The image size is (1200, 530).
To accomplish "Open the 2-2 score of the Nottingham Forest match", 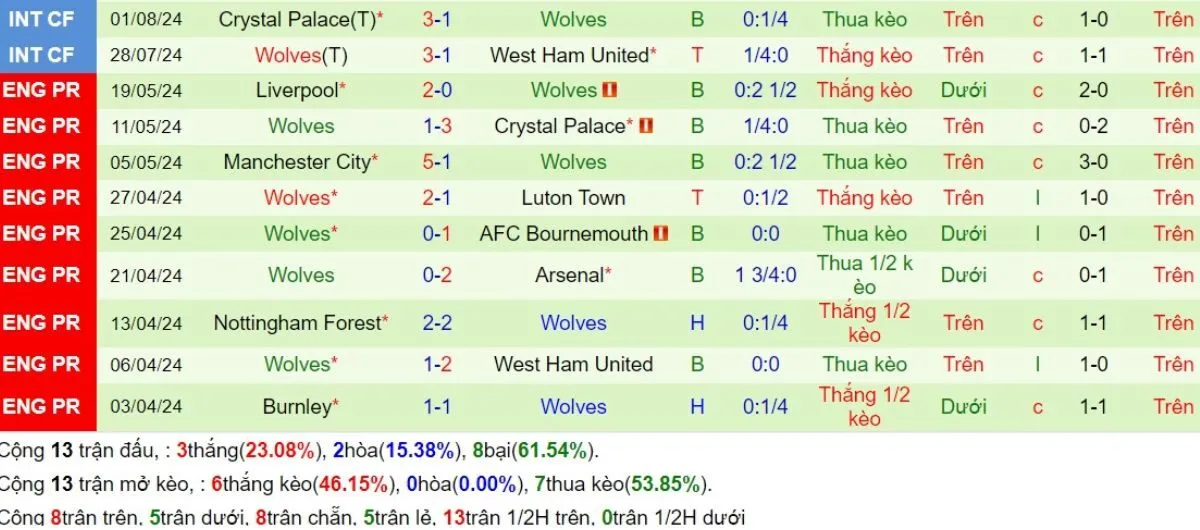I will [x=437, y=323].
